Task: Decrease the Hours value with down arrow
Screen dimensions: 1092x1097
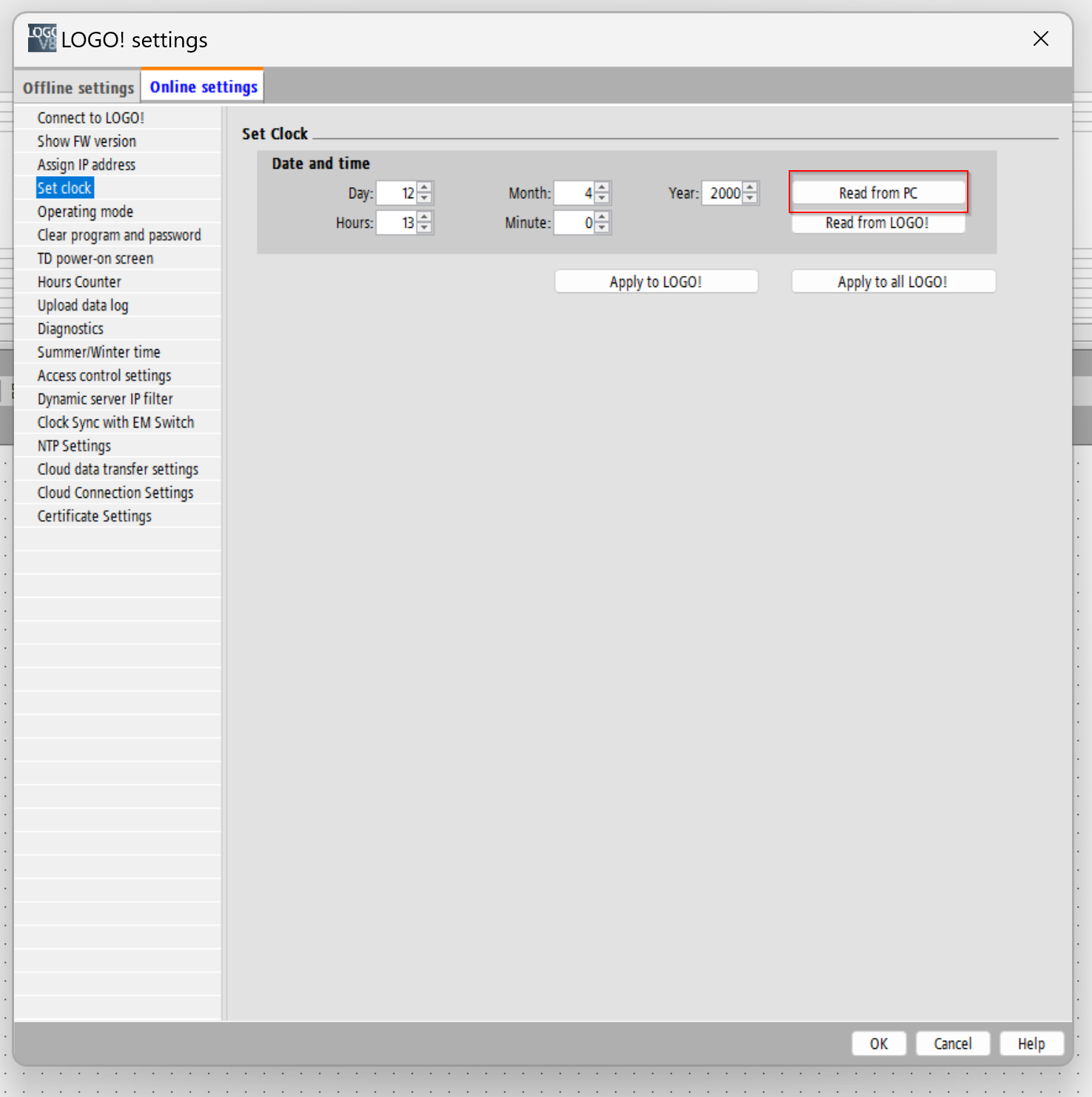Action: coord(425,228)
